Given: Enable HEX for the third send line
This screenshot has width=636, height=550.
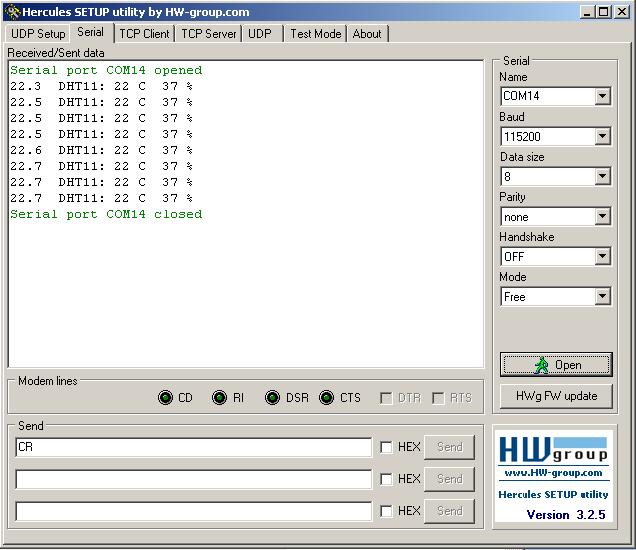Looking at the screenshot, I should [x=386, y=511].
